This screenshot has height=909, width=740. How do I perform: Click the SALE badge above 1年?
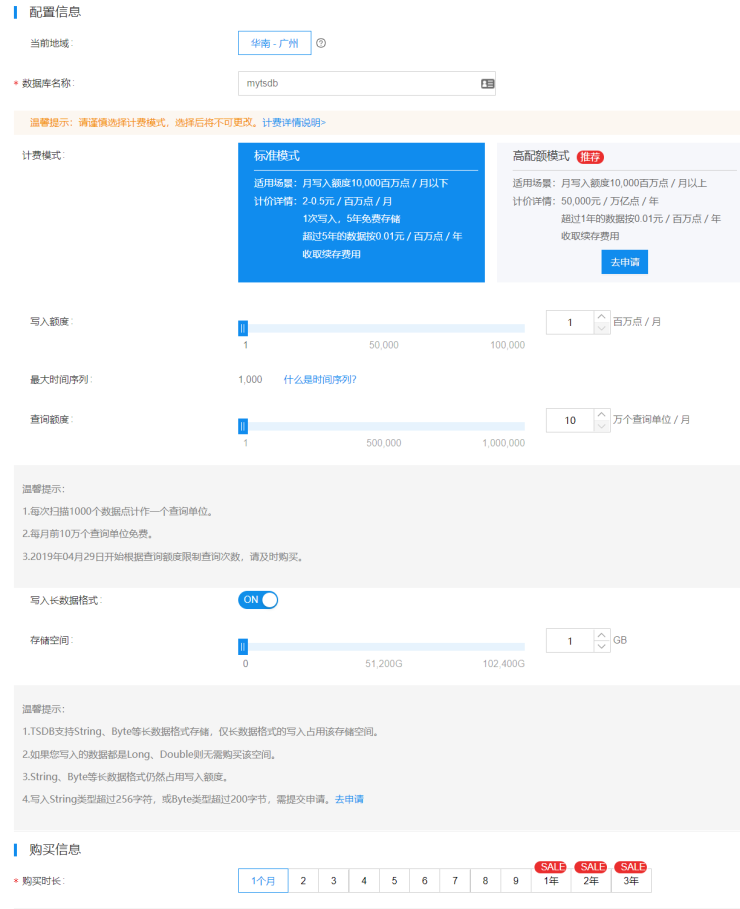pos(550,867)
